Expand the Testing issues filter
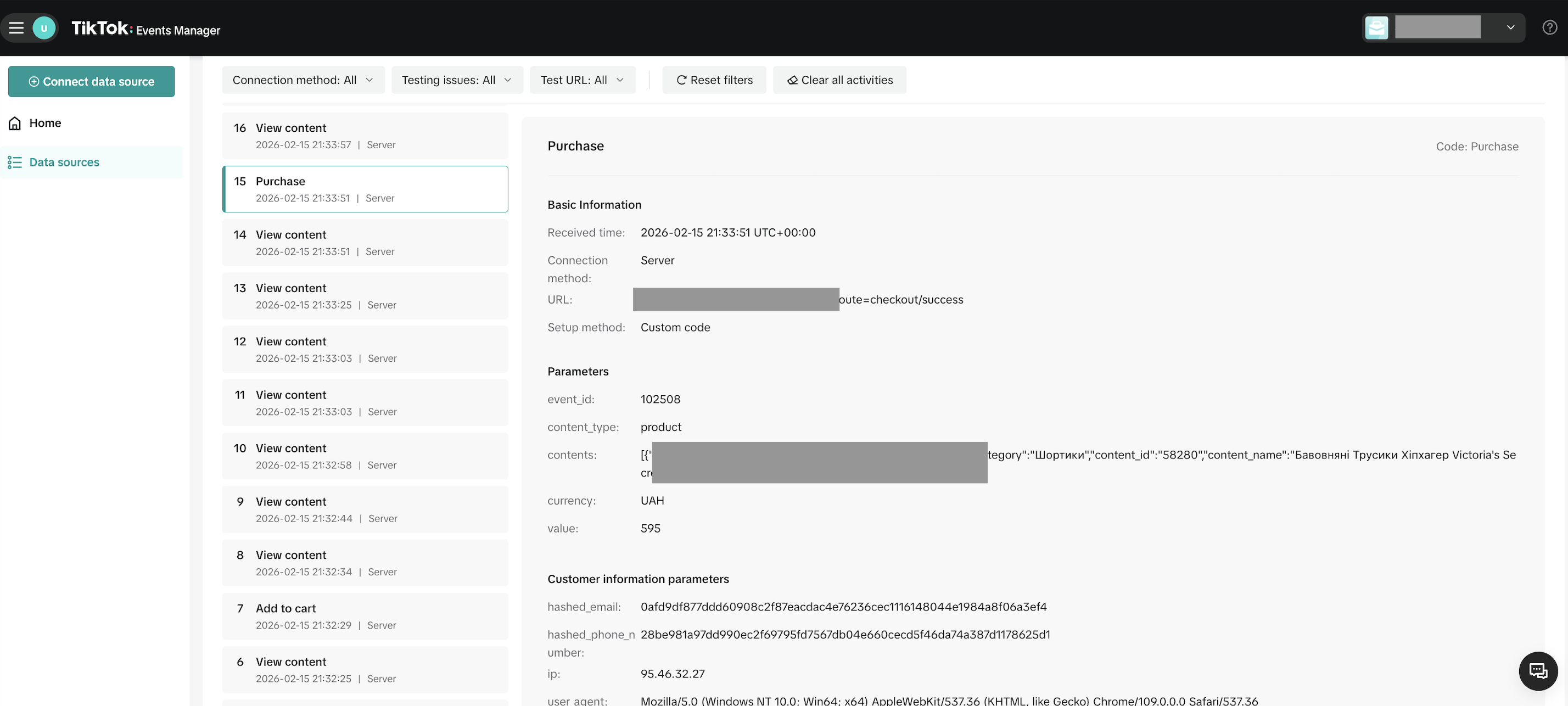The width and height of the screenshot is (1568, 706). (x=457, y=80)
